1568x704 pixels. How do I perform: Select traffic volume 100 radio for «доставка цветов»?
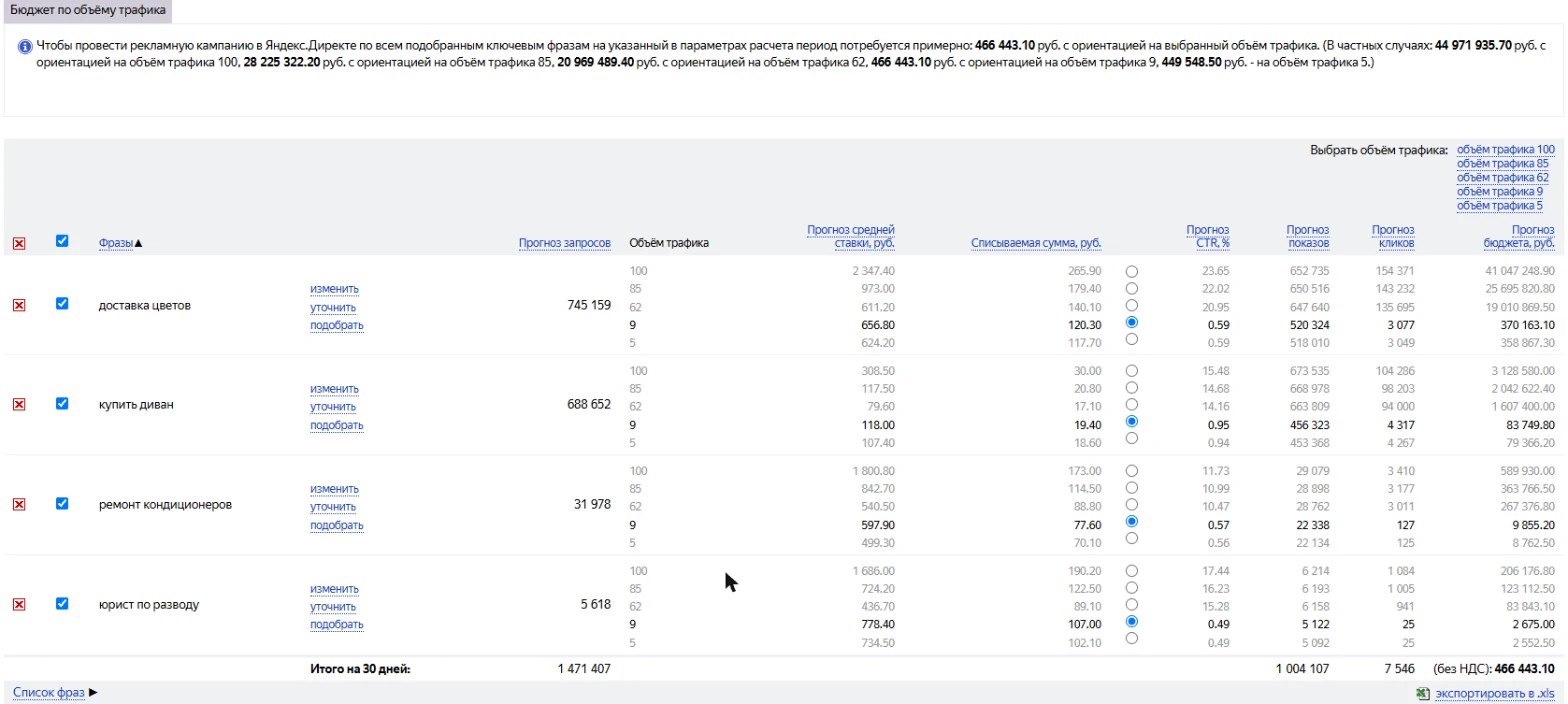tap(1132, 271)
